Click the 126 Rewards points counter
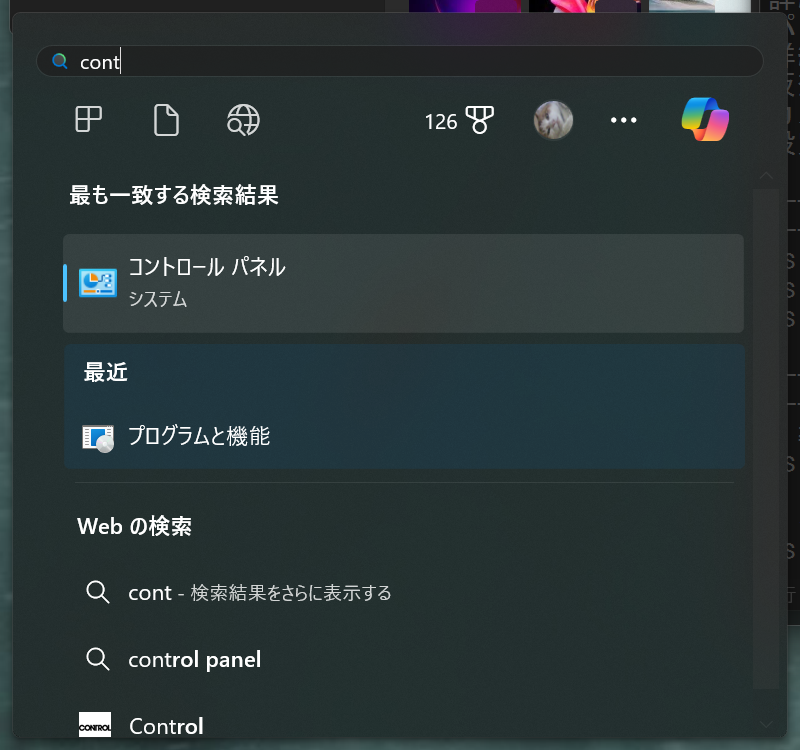 tap(441, 121)
